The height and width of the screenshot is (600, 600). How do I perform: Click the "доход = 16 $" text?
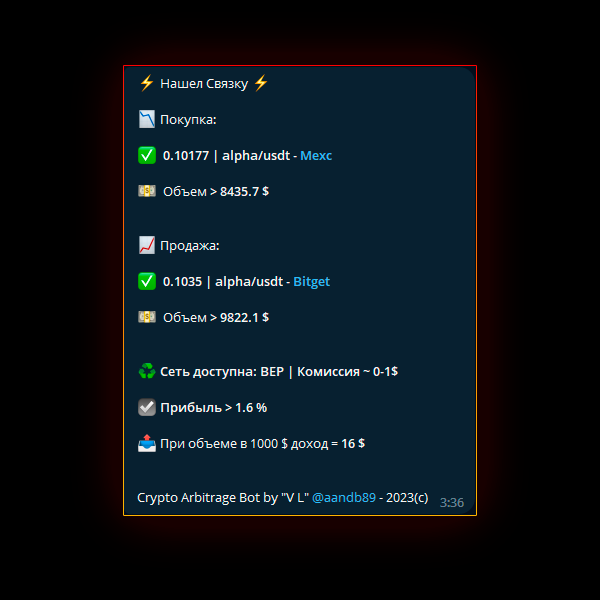(328, 444)
